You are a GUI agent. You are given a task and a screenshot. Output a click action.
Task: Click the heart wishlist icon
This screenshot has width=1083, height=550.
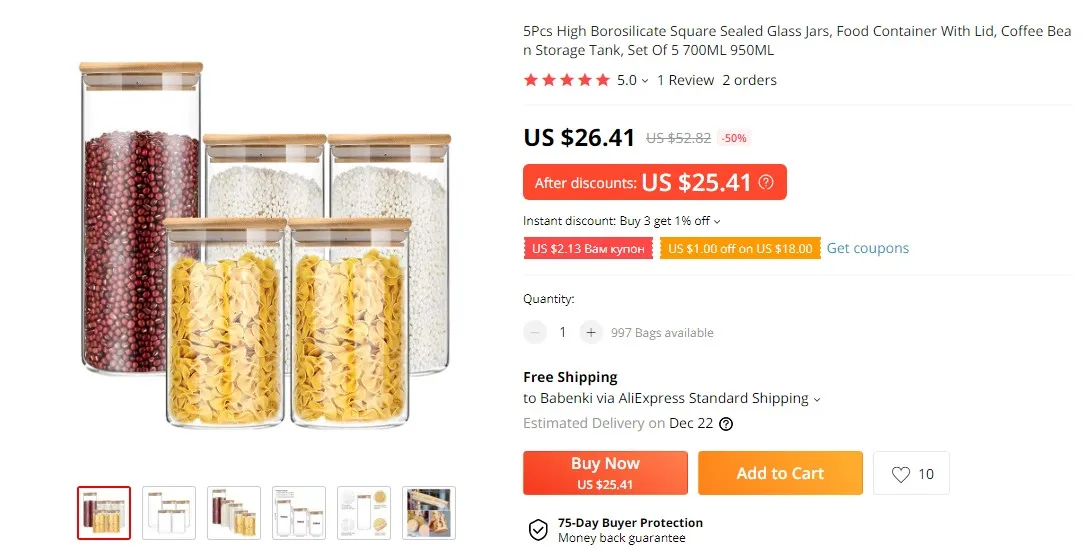click(901, 474)
